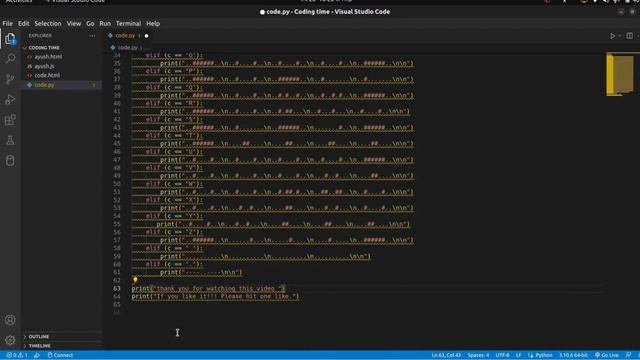This screenshot has height=360, width=640.
Task: Open the Go menu
Action: 90,24
